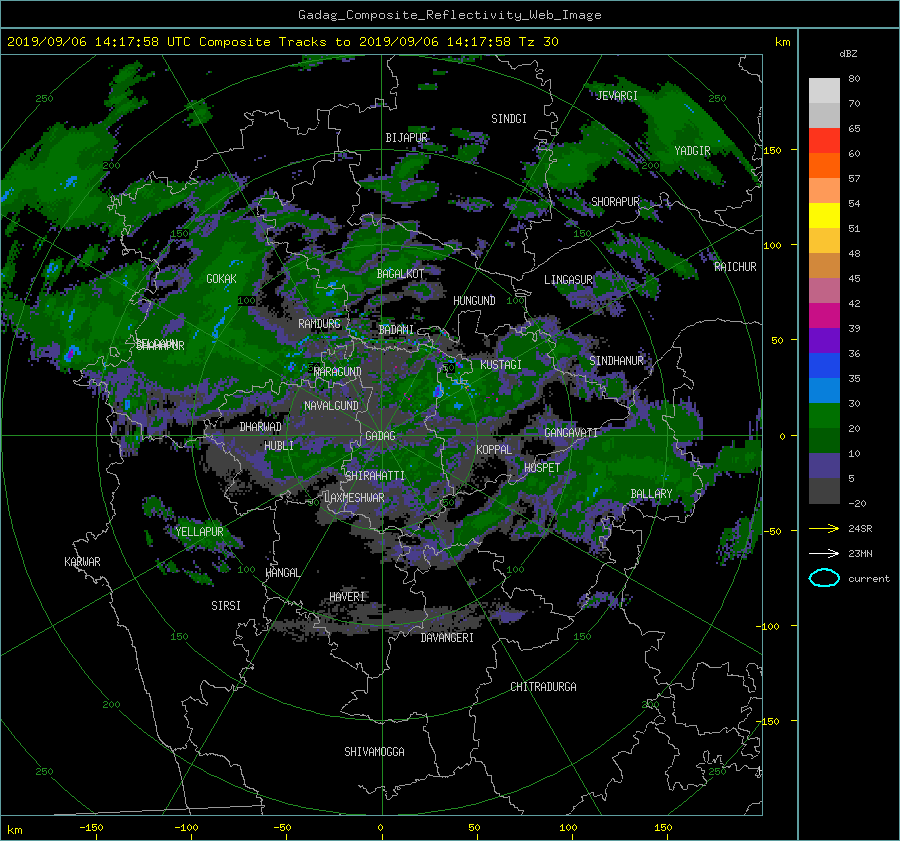Click the LINGASUR city label
The height and width of the screenshot is (841, 900).
point(568,280)
